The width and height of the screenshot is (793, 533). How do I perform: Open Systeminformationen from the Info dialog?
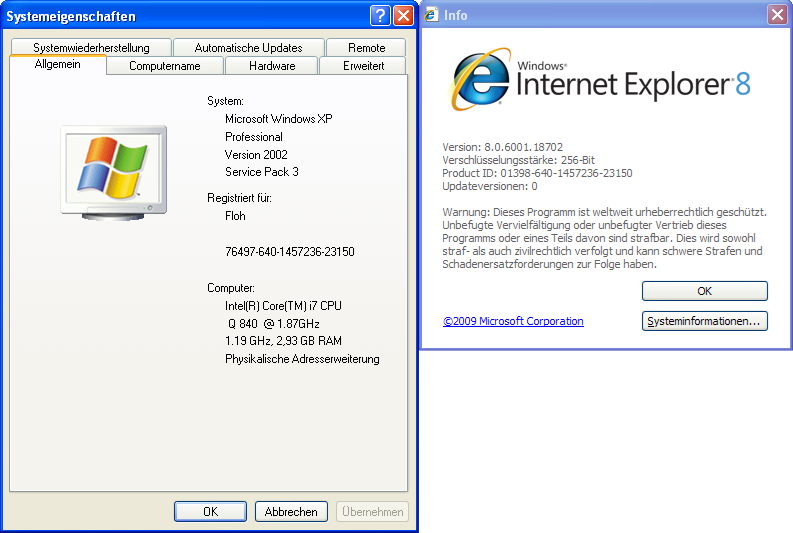coord(704,321)
